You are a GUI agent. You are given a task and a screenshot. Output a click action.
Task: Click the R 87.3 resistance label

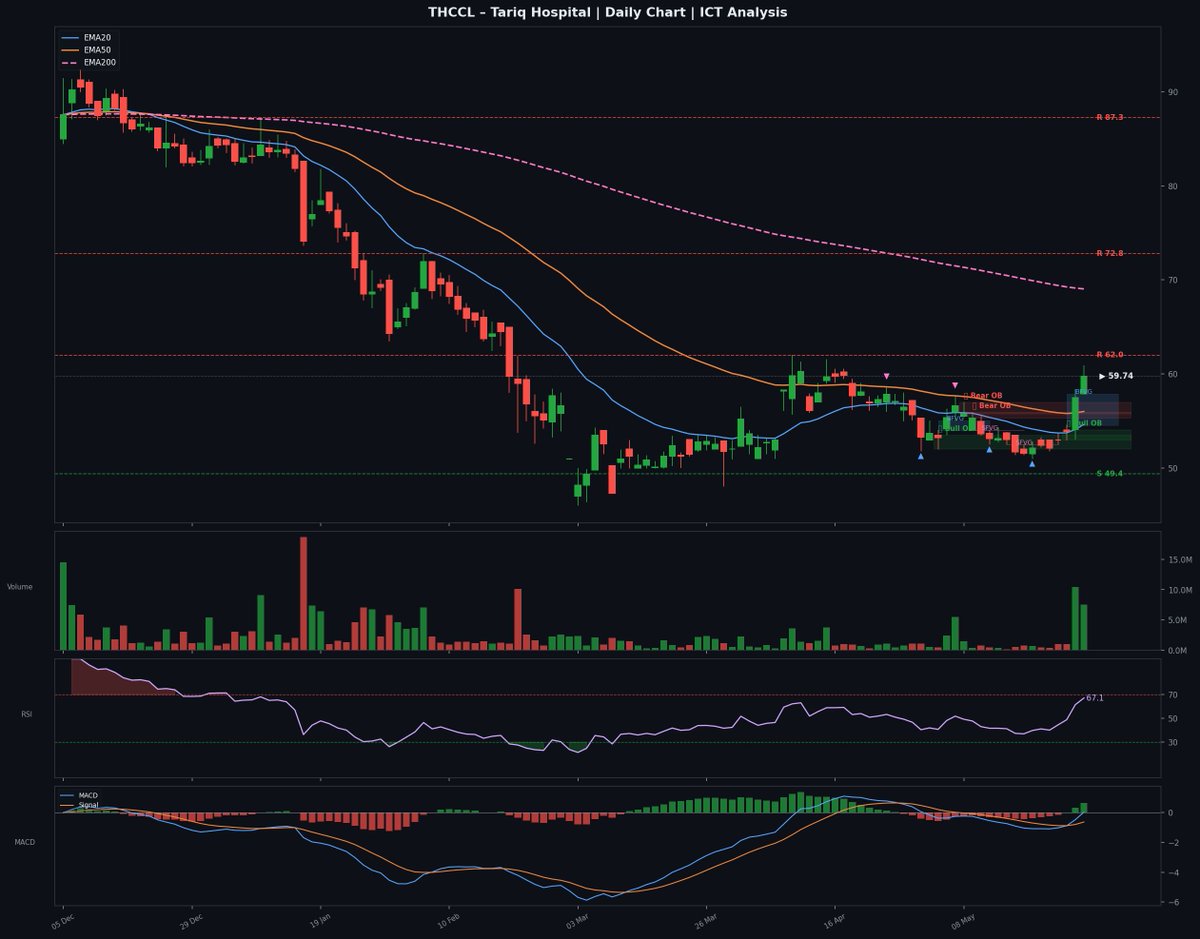(x=1109, y=117)
